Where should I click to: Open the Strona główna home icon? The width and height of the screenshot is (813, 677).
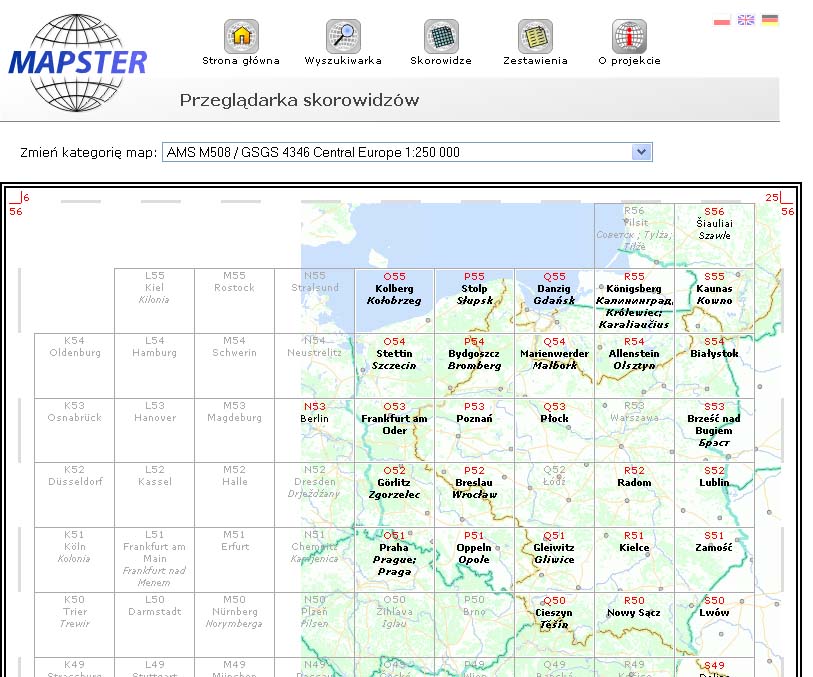(241, 36)
